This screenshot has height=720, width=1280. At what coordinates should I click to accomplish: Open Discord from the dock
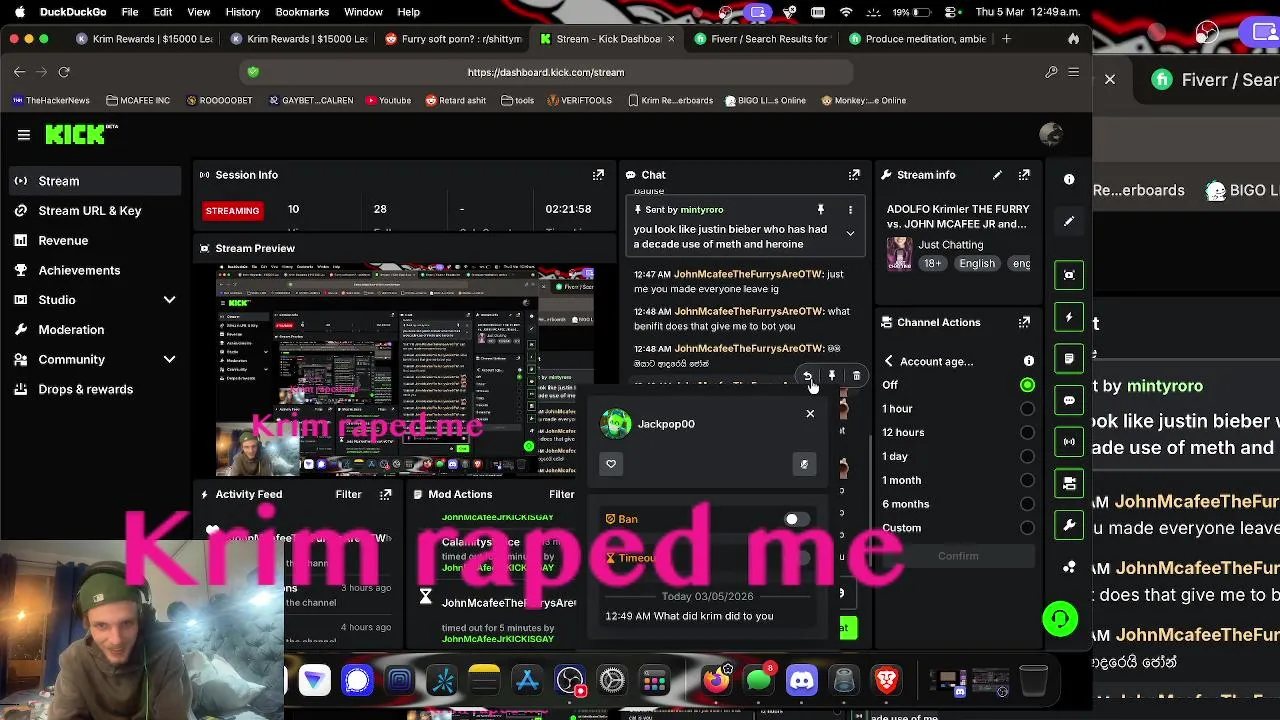[x=802, y=681]
